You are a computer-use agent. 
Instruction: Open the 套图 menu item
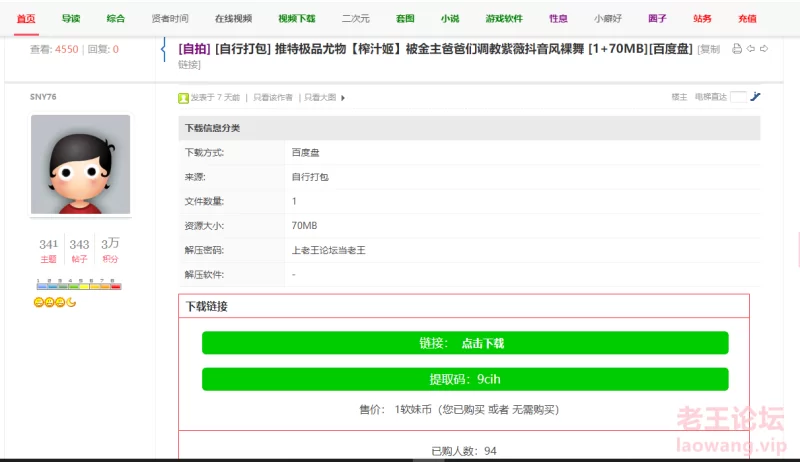tap(405, 19)
